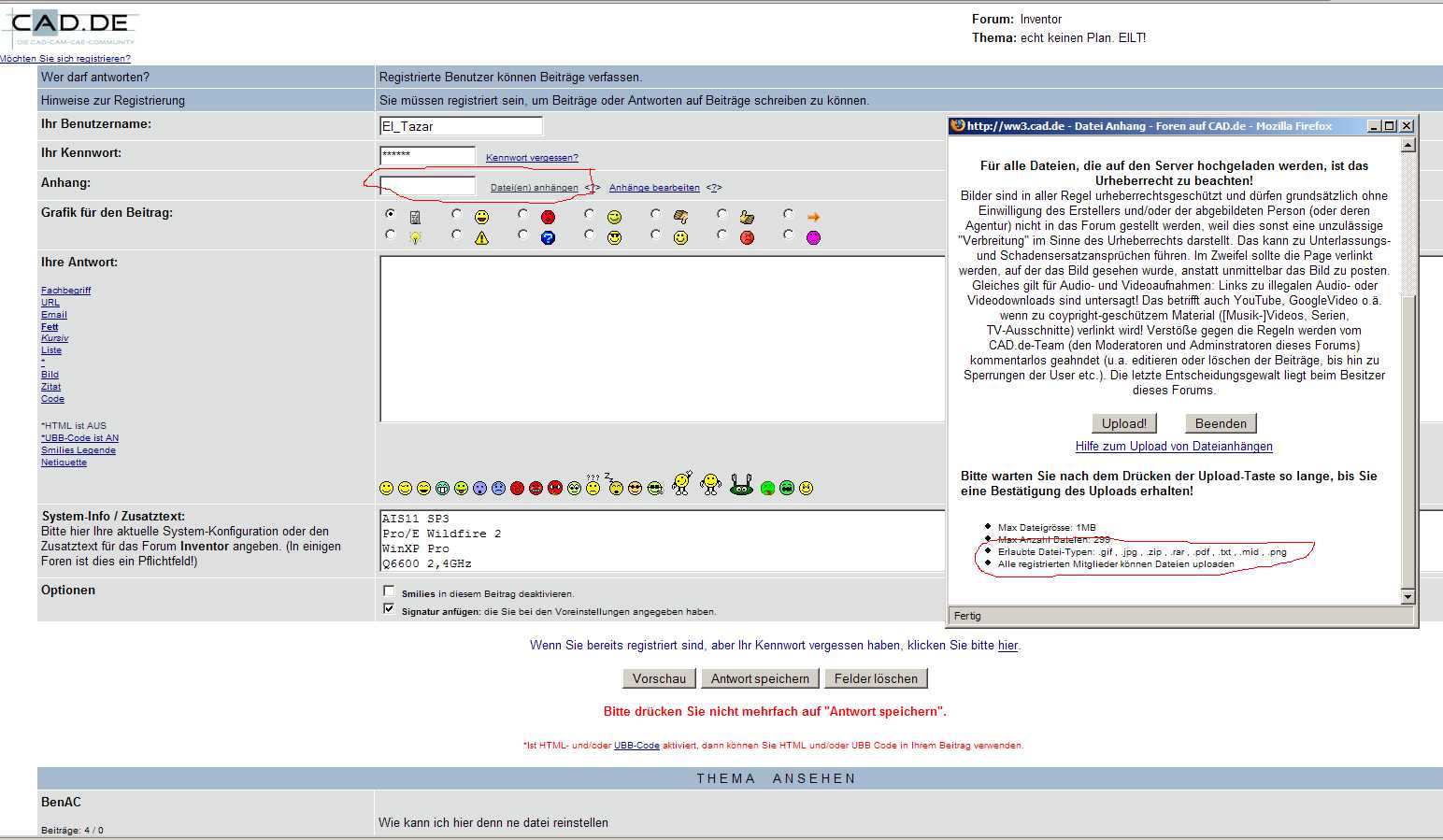Insert the waving smiley figure with raised hand

(681, 482)
